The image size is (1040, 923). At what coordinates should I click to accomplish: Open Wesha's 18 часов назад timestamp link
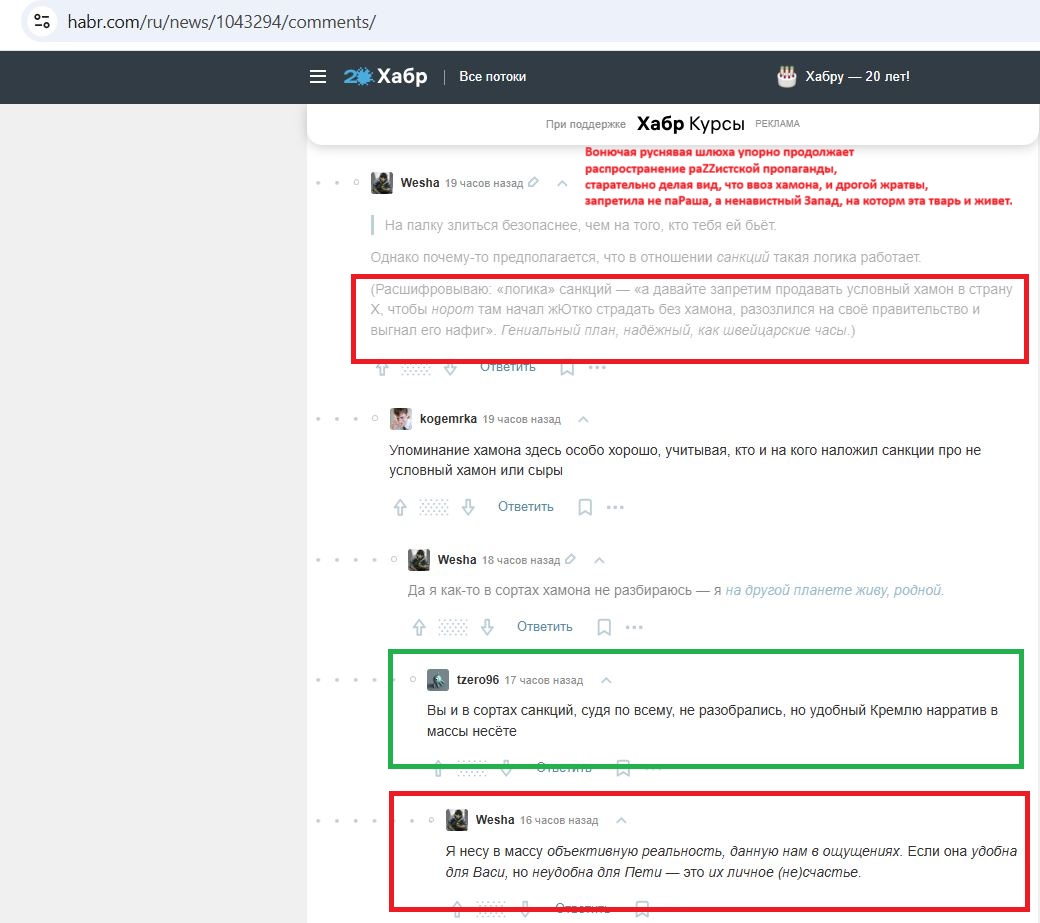[x=521, y=560]
